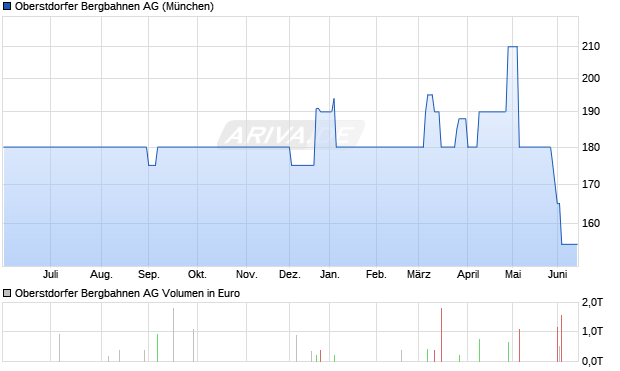The width and height of the screenshot is (620, 371).
Task: Click the 190 price axis value
Action: click(x=591, y=112)
